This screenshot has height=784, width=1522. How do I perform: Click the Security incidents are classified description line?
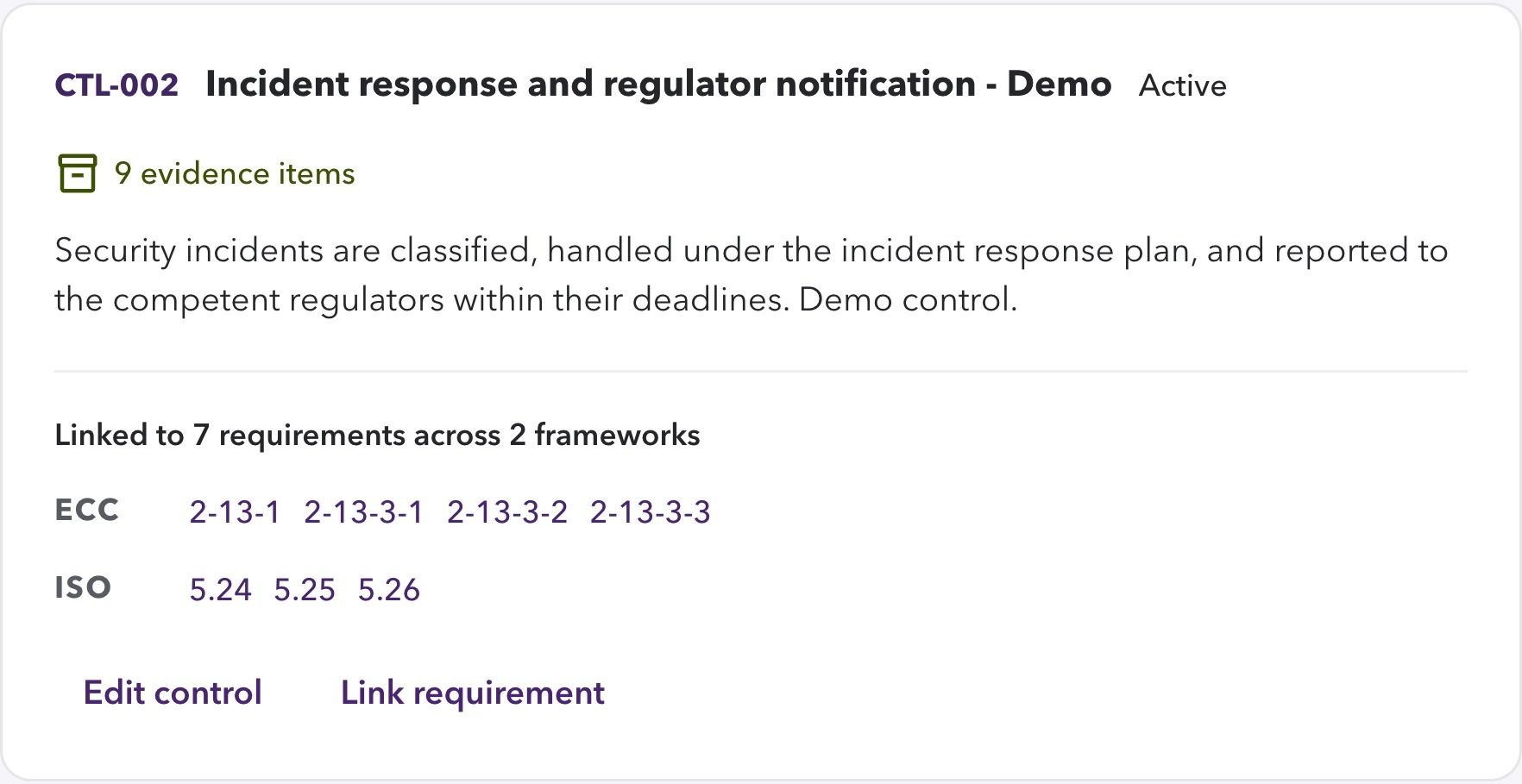click(x=751, y=251)
